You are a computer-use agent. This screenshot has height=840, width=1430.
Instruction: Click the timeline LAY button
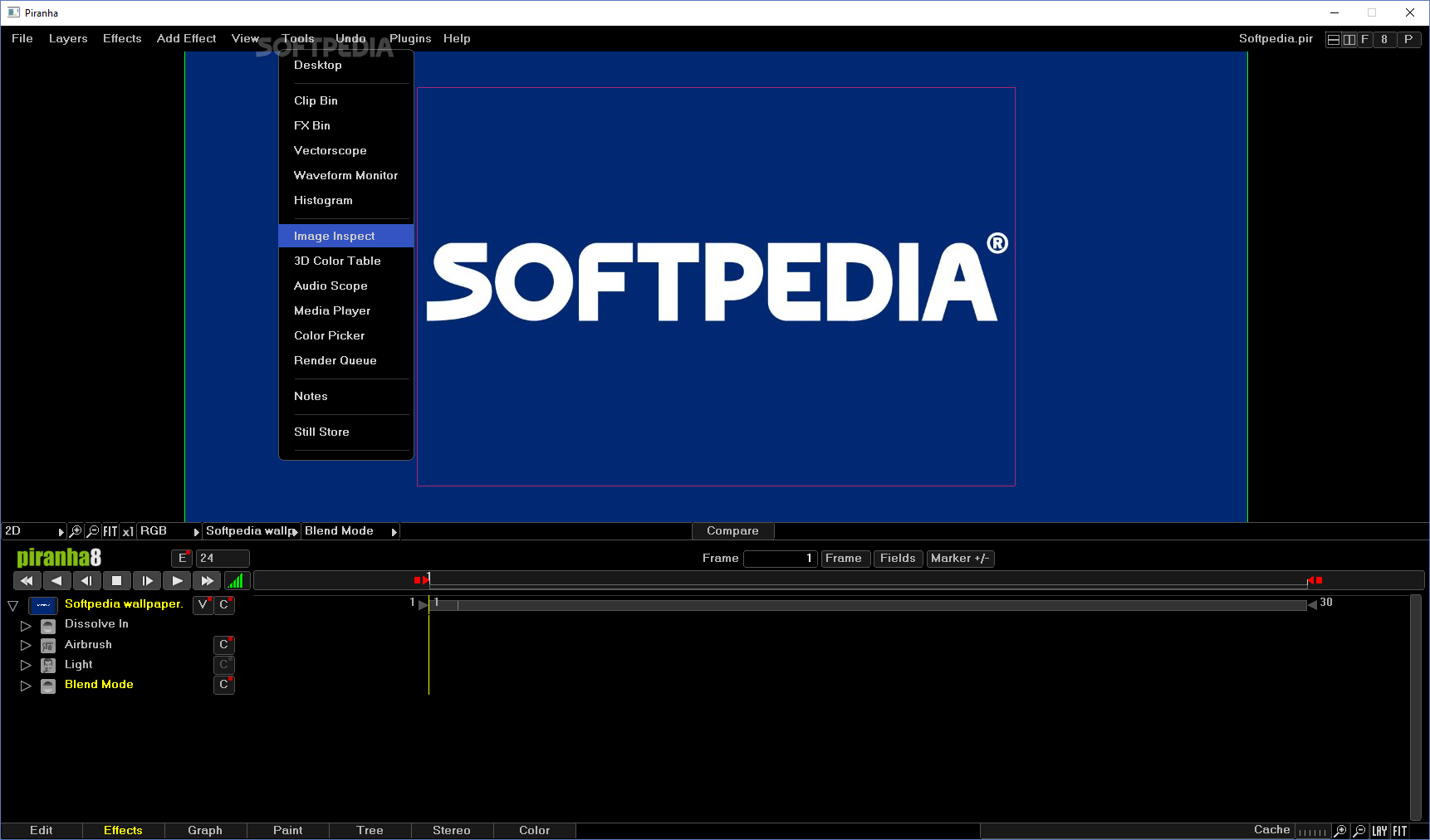tap(1379, 831)
